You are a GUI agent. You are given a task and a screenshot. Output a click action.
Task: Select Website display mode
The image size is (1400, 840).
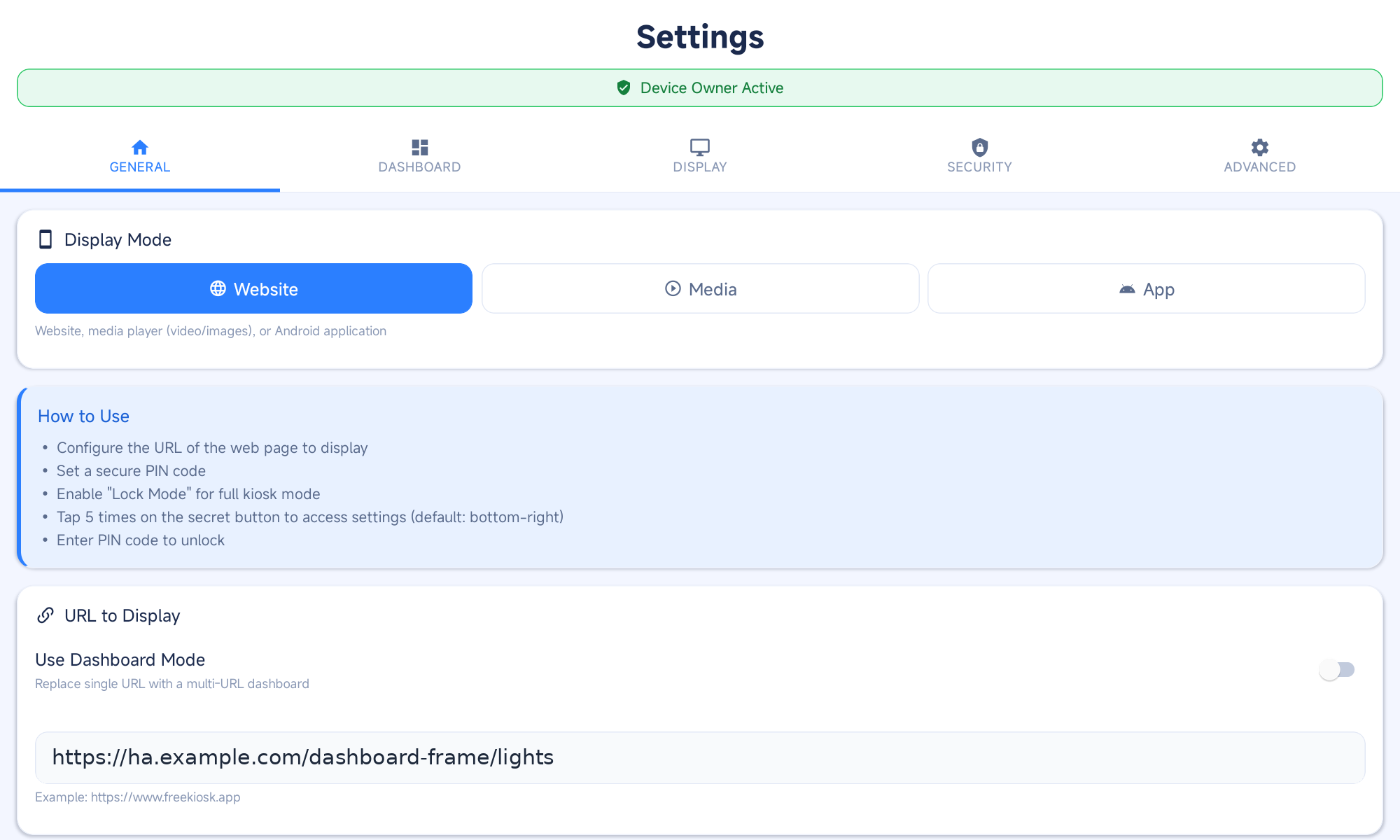(x=253, y=288)
